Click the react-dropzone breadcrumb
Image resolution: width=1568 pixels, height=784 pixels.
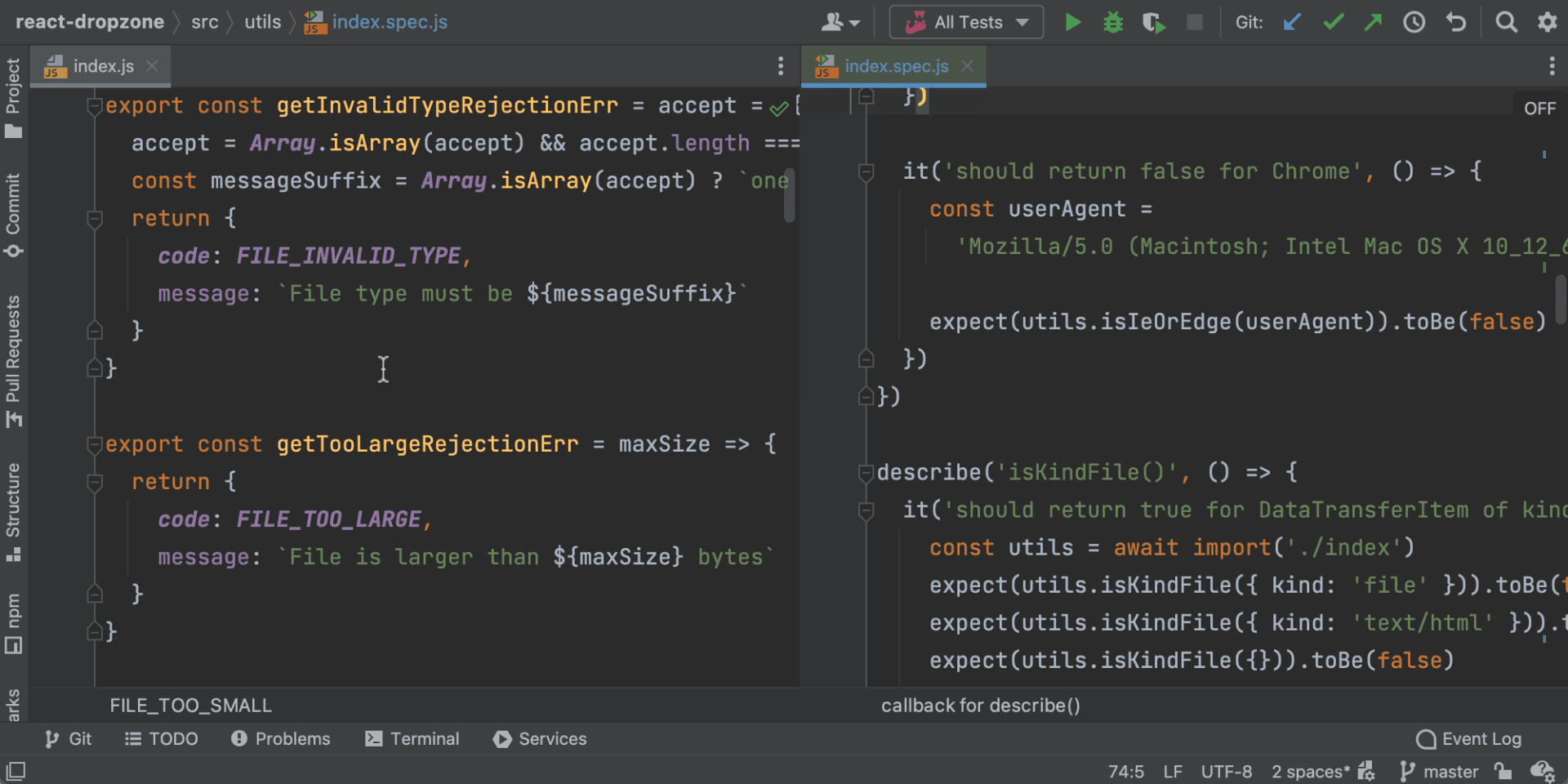pyautogui.click(x=90, y=22)
